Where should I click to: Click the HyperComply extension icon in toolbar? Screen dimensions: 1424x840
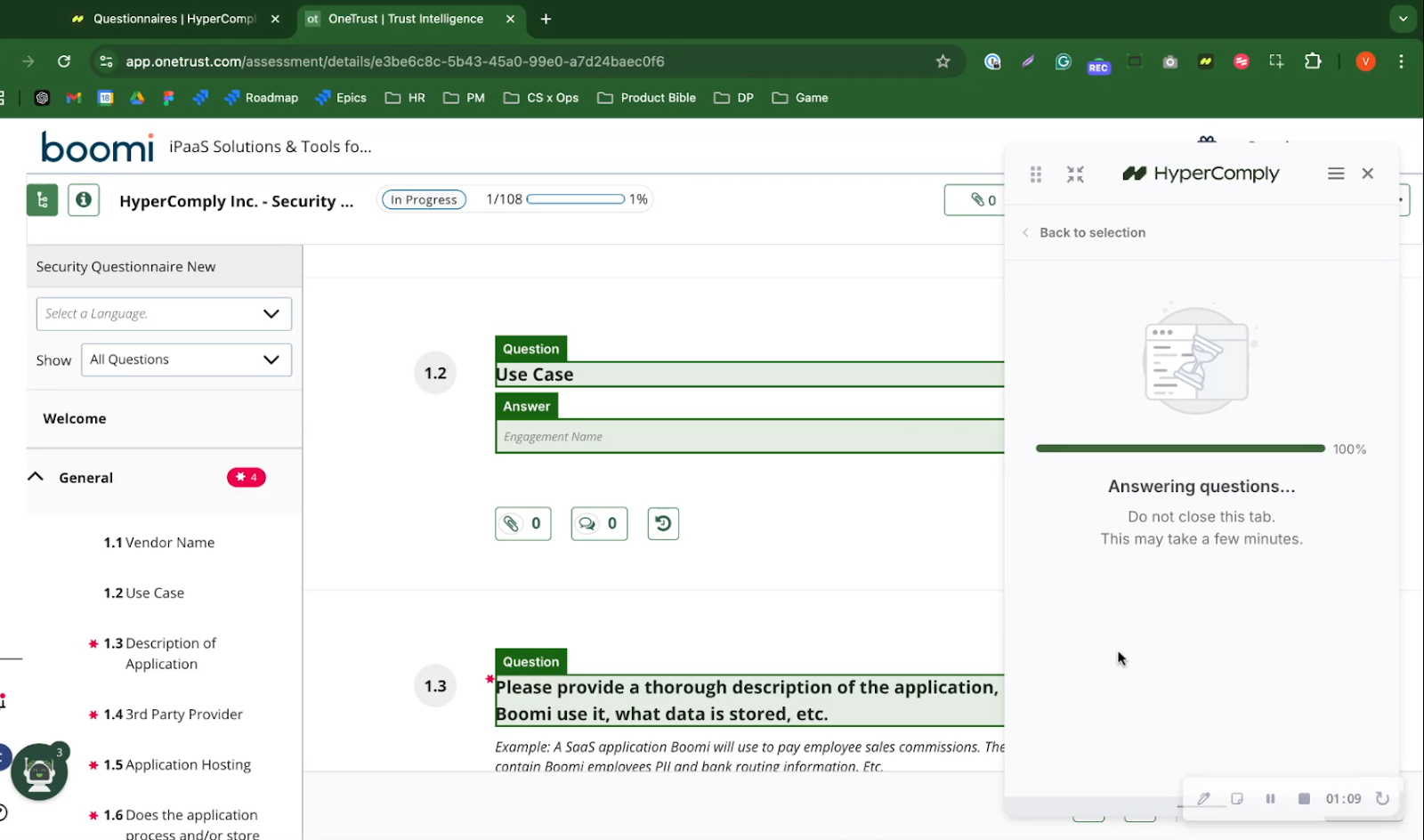(x=1206, y=61)
